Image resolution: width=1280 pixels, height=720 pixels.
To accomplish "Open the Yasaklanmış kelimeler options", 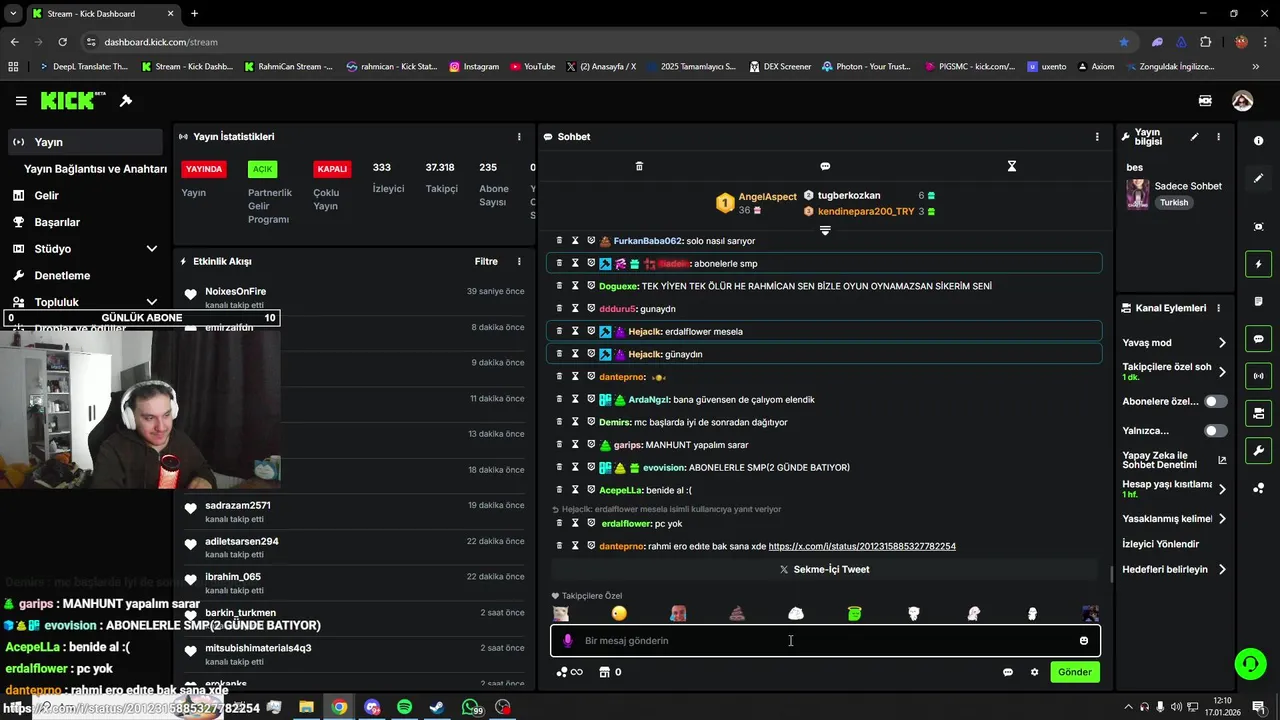I will point(1174,519).
